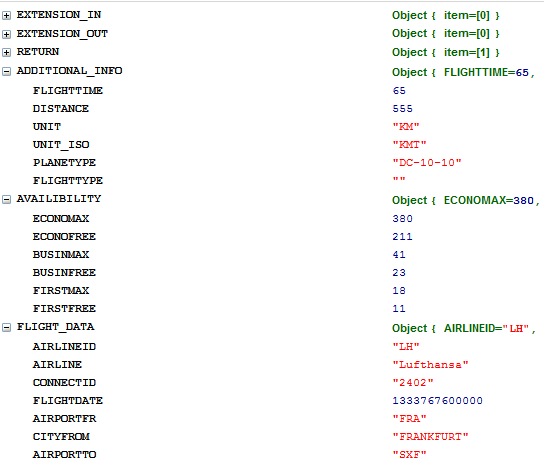Expand the EXTENSION_OUT node
The width and height of the screenshot is (544, 463).
(6, 34)
